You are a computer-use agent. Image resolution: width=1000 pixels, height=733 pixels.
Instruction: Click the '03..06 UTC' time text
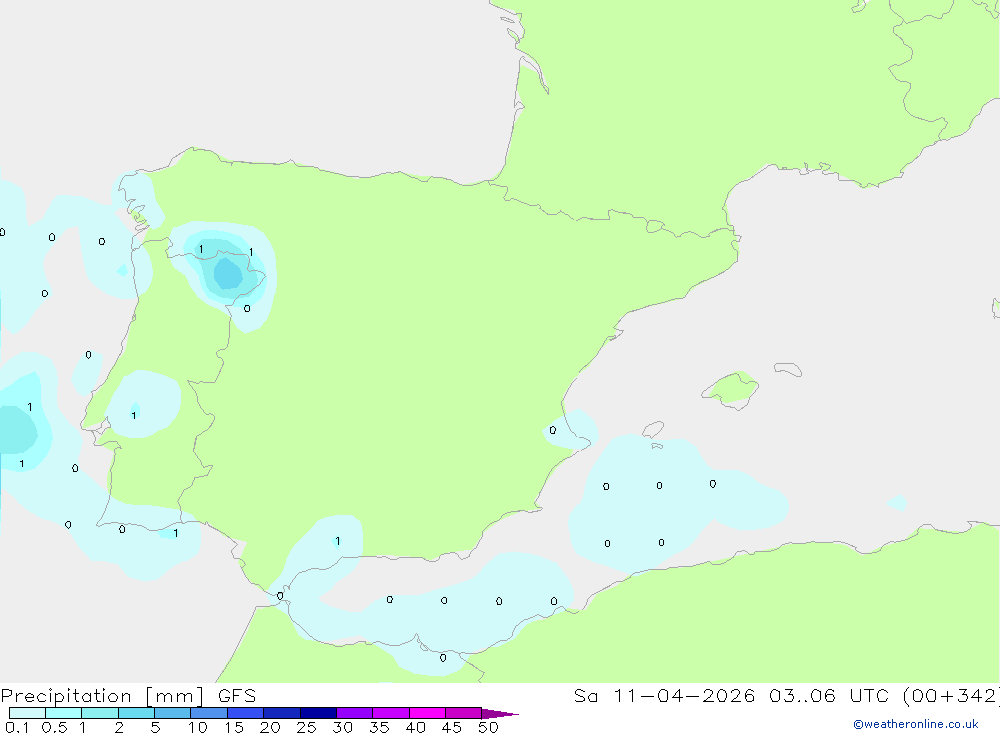tap(829, 695)
